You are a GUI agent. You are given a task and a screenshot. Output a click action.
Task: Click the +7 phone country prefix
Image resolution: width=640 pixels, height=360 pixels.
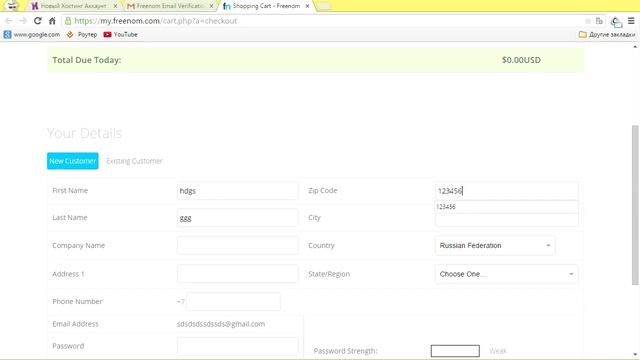tap(181, 302)
